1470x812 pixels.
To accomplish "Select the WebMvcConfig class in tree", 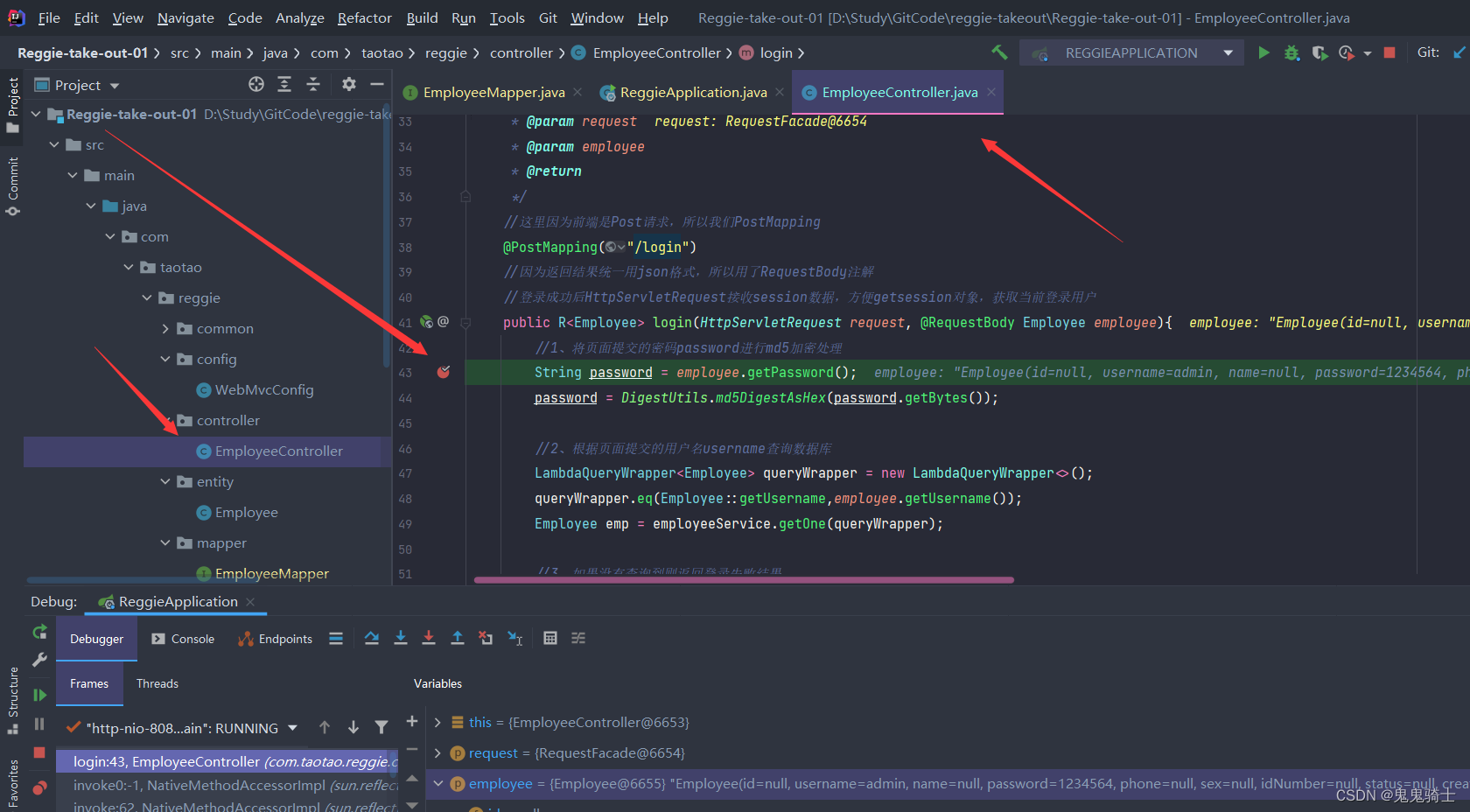I will click(263, 390).
